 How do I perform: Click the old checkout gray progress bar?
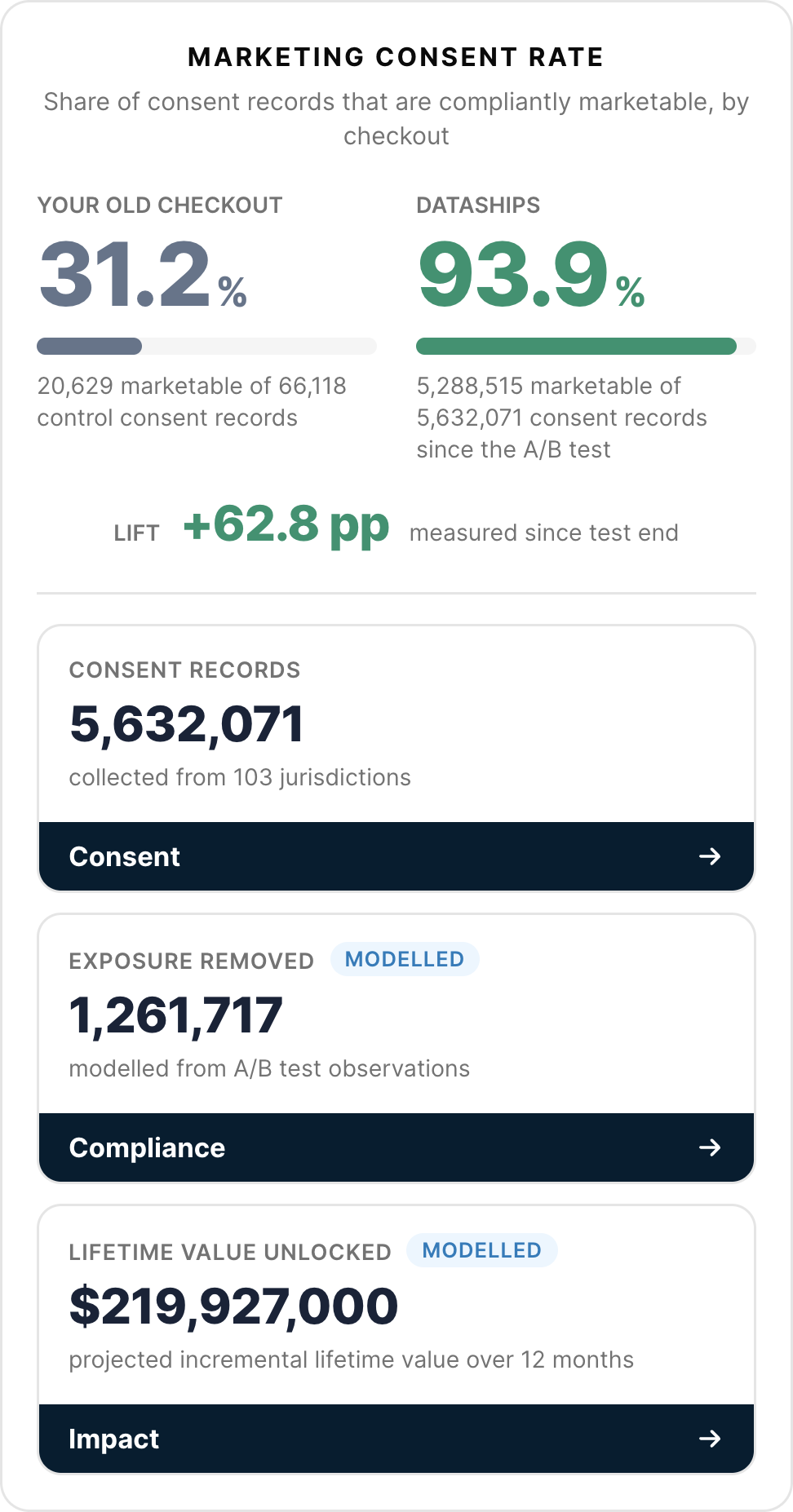(206, 346)
